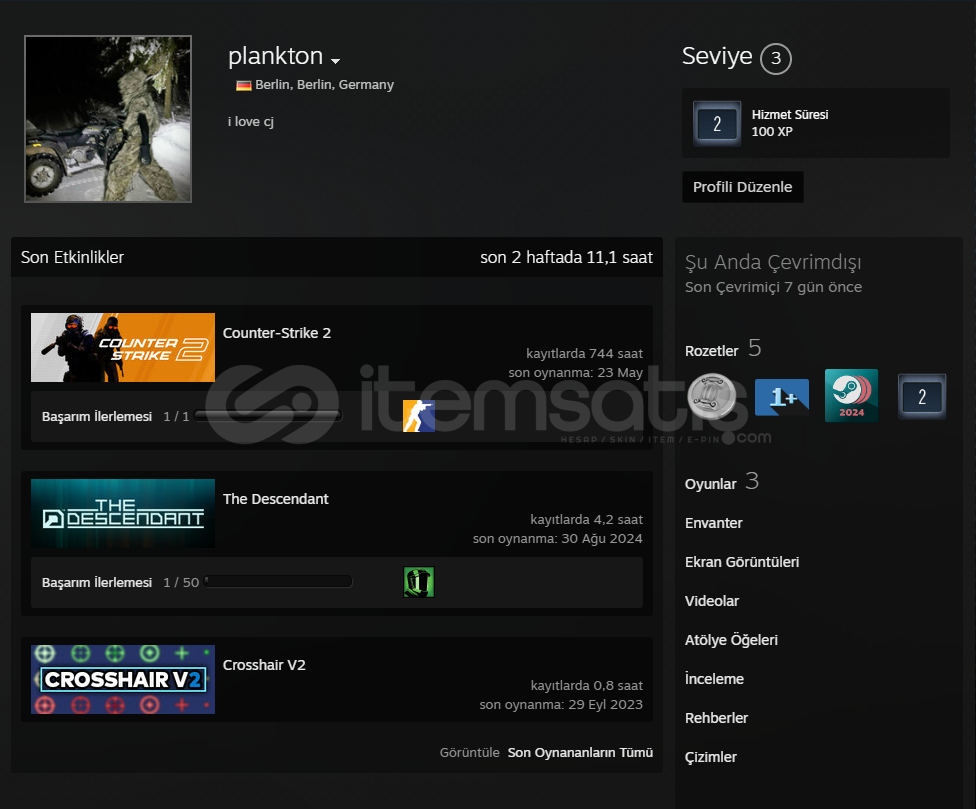Viewport: 976px width, 809px height.
Task: Open the plankton profile avatar image
Action: pyautogui.click(x=108, y=119)
